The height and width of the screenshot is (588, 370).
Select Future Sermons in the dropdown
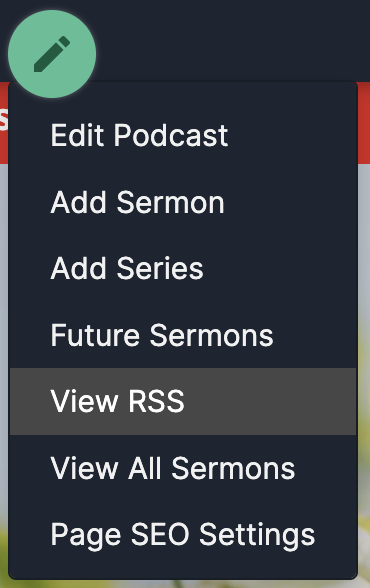coord(183,335)
